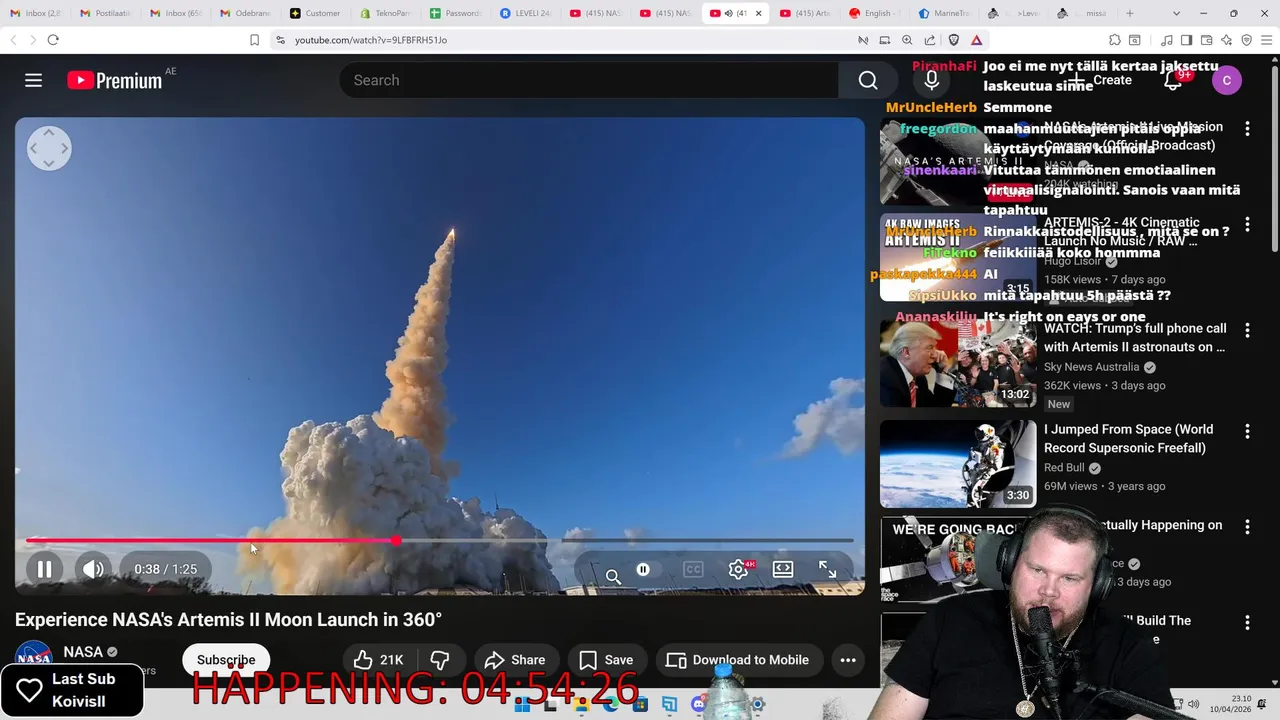Open the Brave Shields lion icon
Image resolution: width=1280 pixels, height=720 pixels.
pos(953,40)
